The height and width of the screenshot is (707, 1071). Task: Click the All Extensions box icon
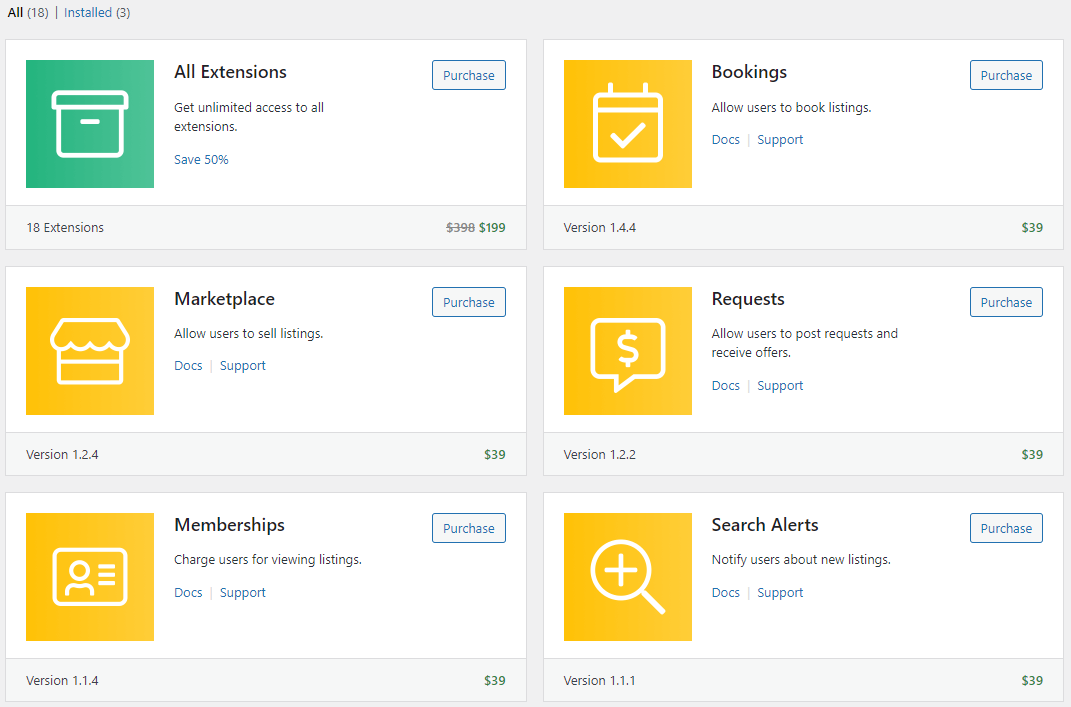point(89,124)
